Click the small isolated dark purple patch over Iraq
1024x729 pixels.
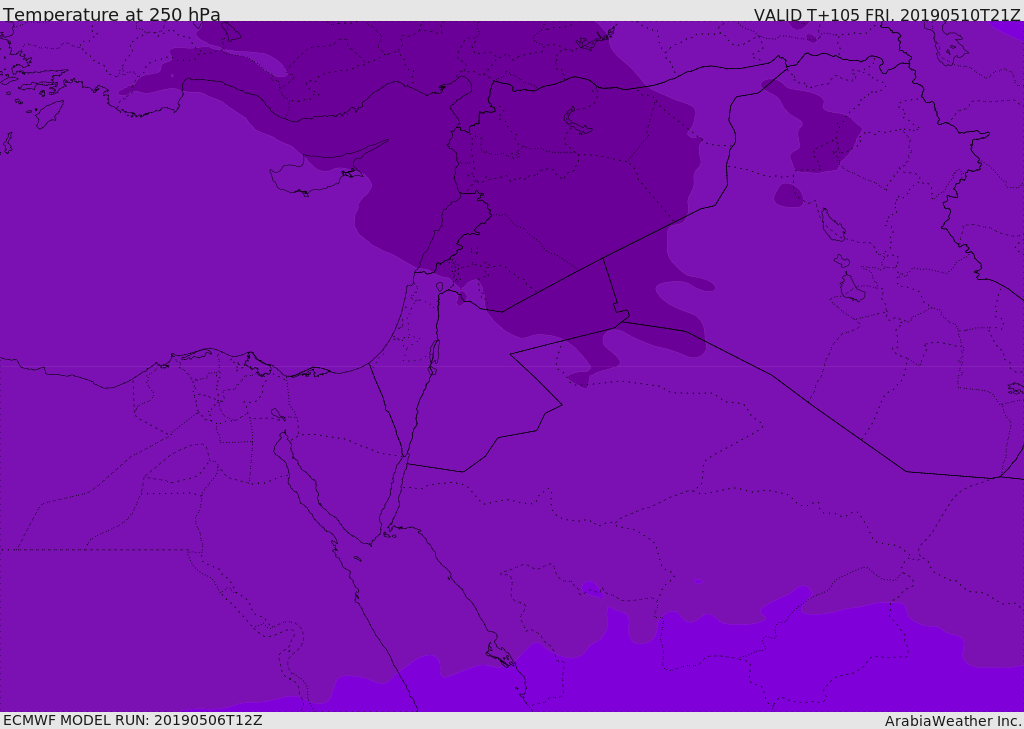(x=789, y=195)
